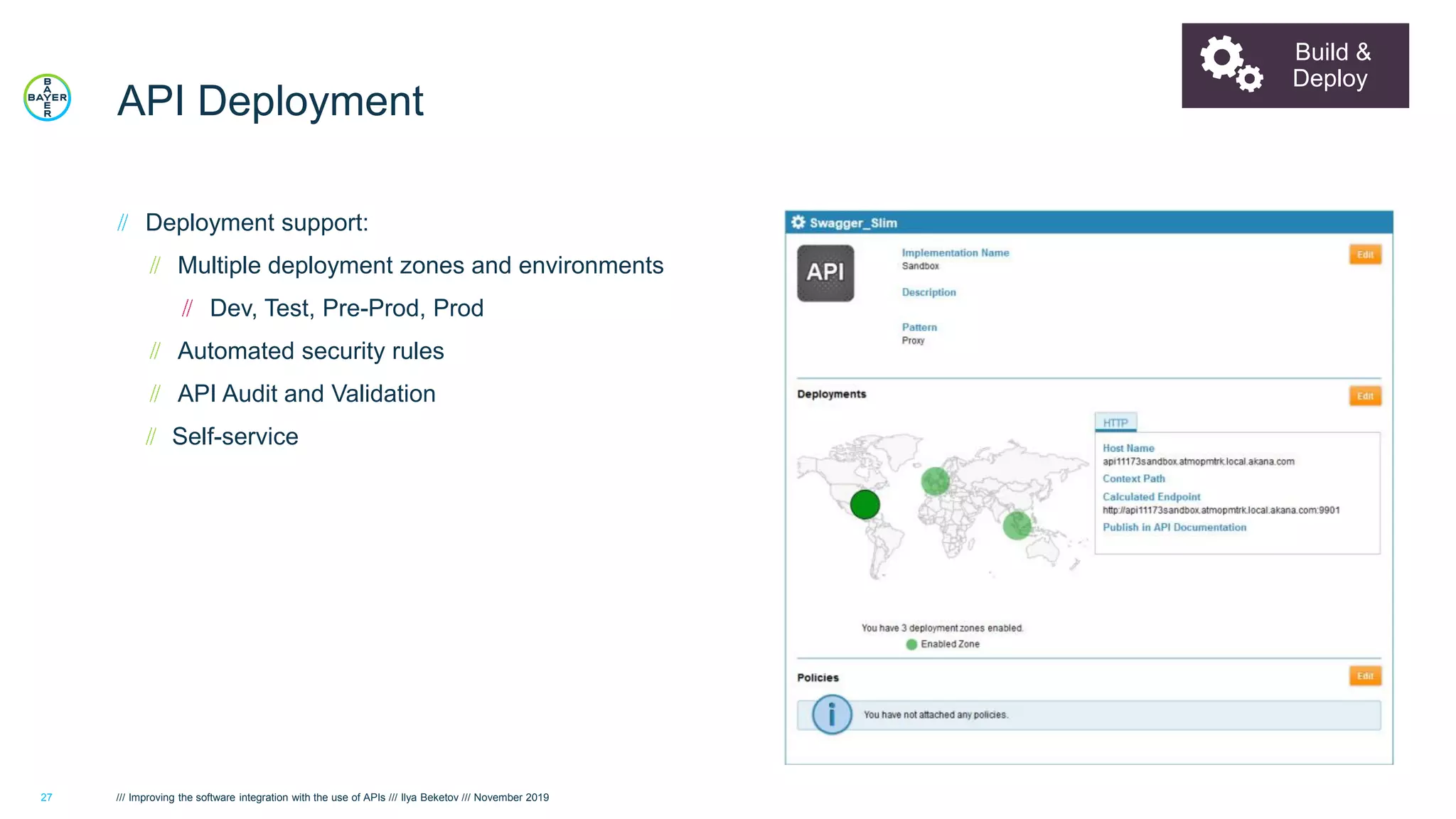1456x819 pixels.
Task: Click the gray API tile icon
Action: (825, 273)
